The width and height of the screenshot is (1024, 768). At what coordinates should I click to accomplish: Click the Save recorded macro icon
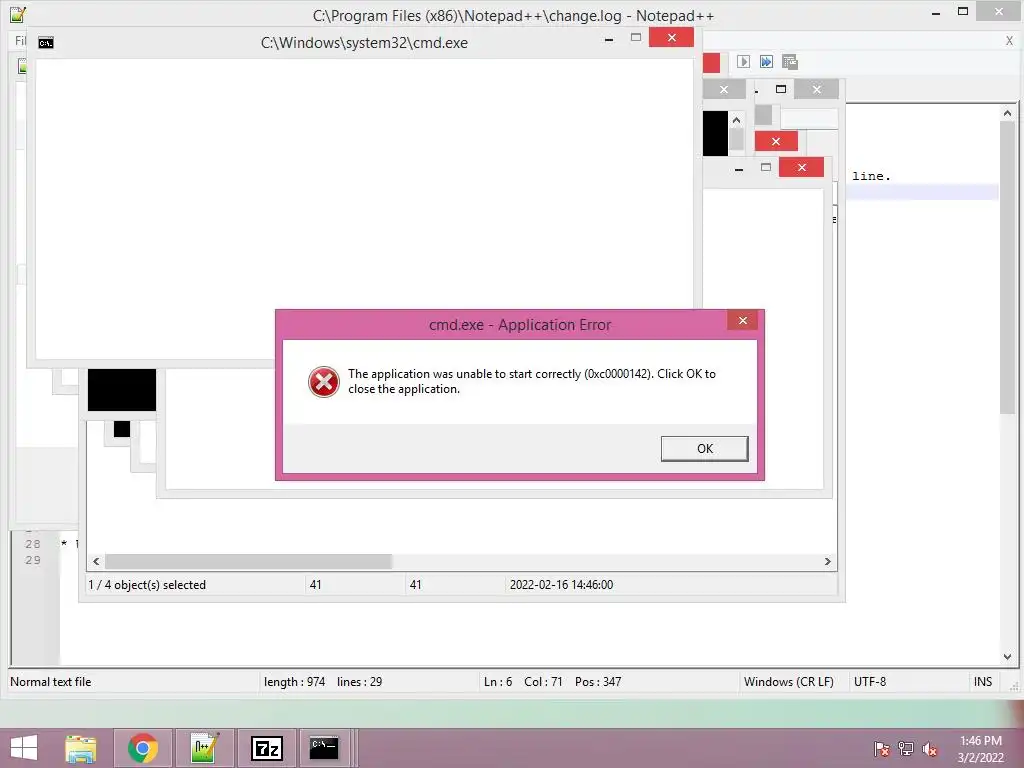point(790,61)
